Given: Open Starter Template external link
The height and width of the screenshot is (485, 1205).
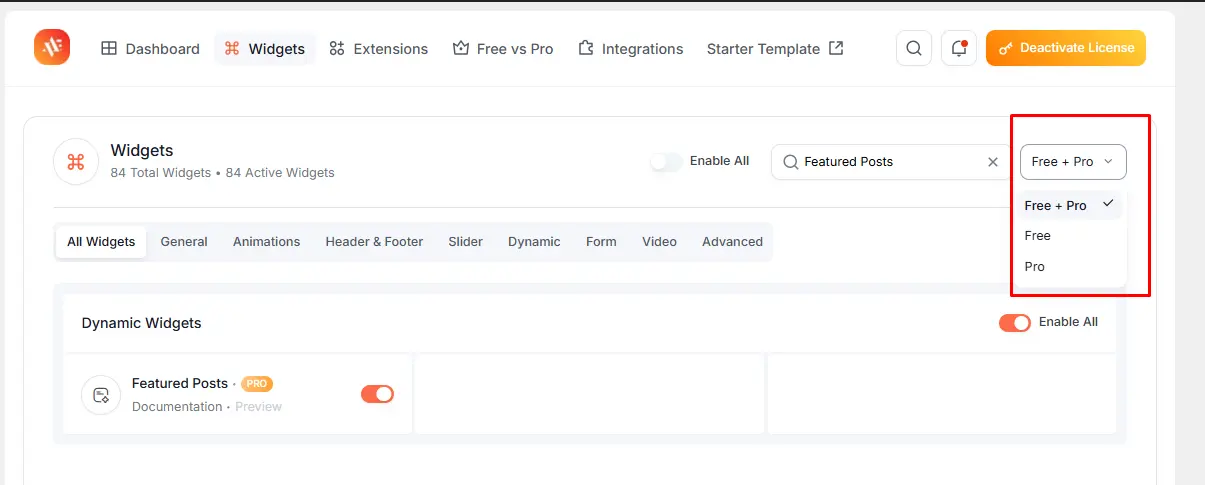Looking at the screenshot, I should pyautogui.click(x=775, y=48).
